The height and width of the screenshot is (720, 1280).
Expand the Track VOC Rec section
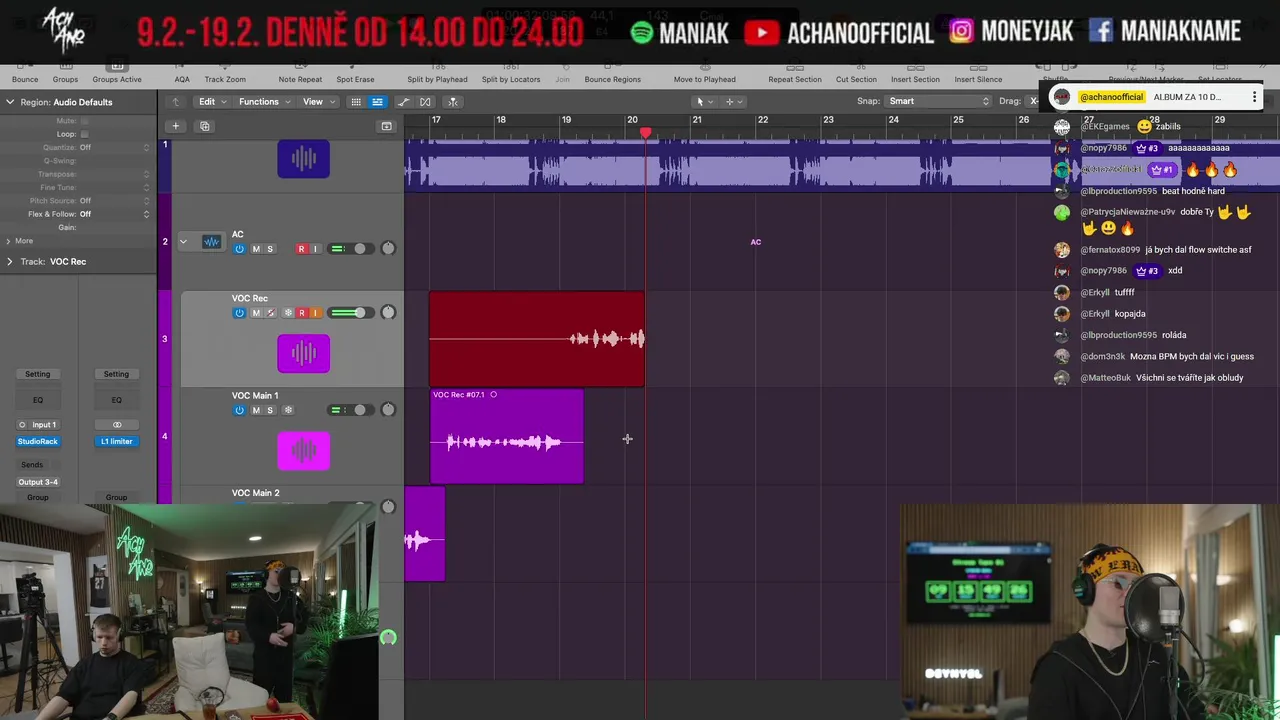coord(10,262)
